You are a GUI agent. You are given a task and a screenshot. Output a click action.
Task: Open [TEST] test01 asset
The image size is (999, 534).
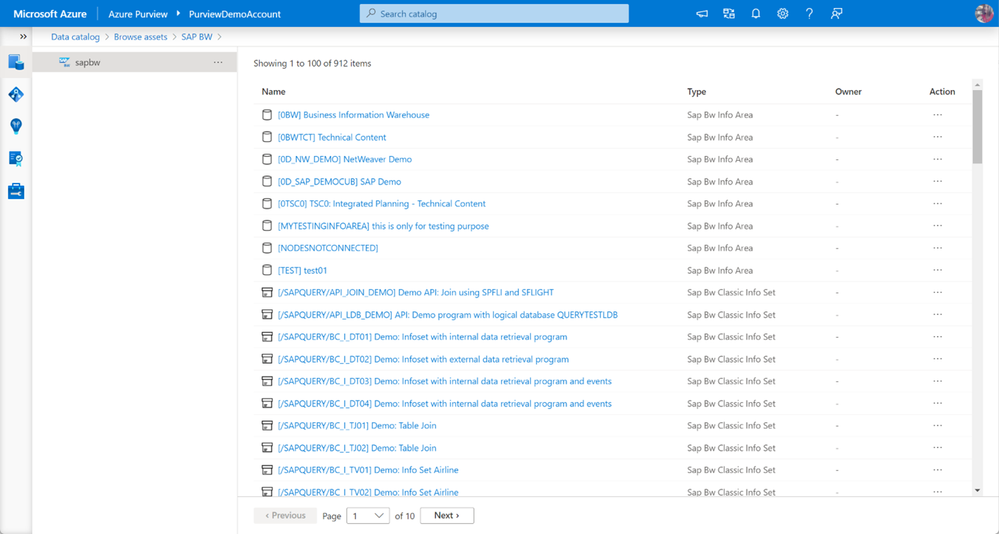point(303,270)
